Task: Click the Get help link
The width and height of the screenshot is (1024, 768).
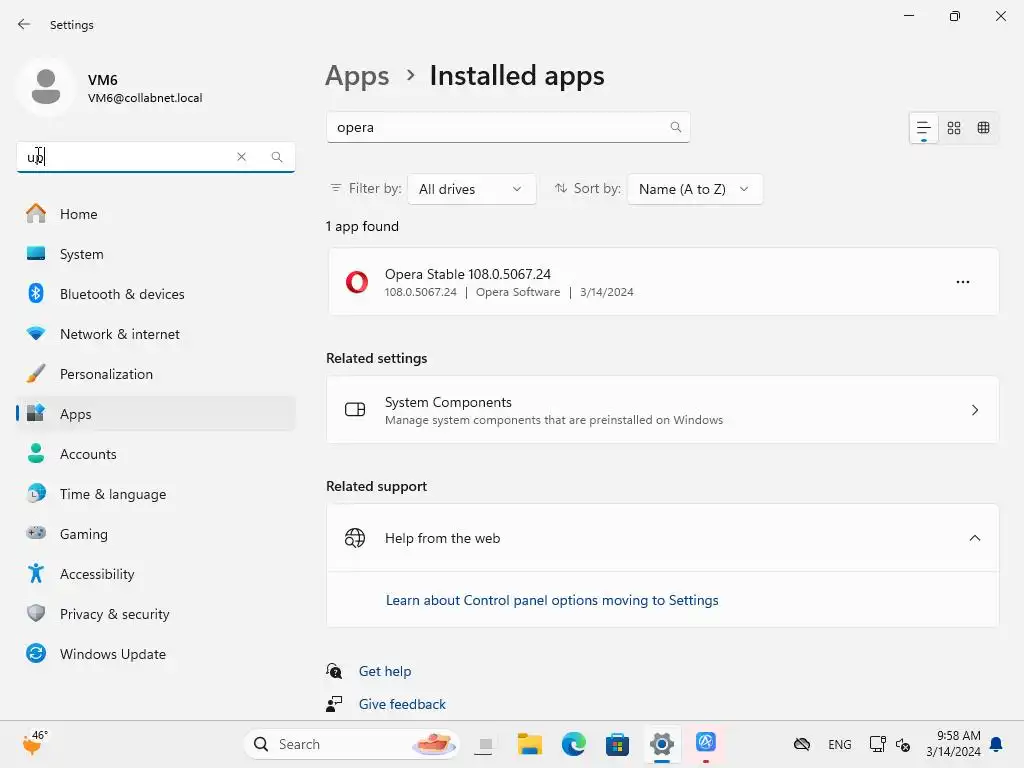Action: point(385,671)
